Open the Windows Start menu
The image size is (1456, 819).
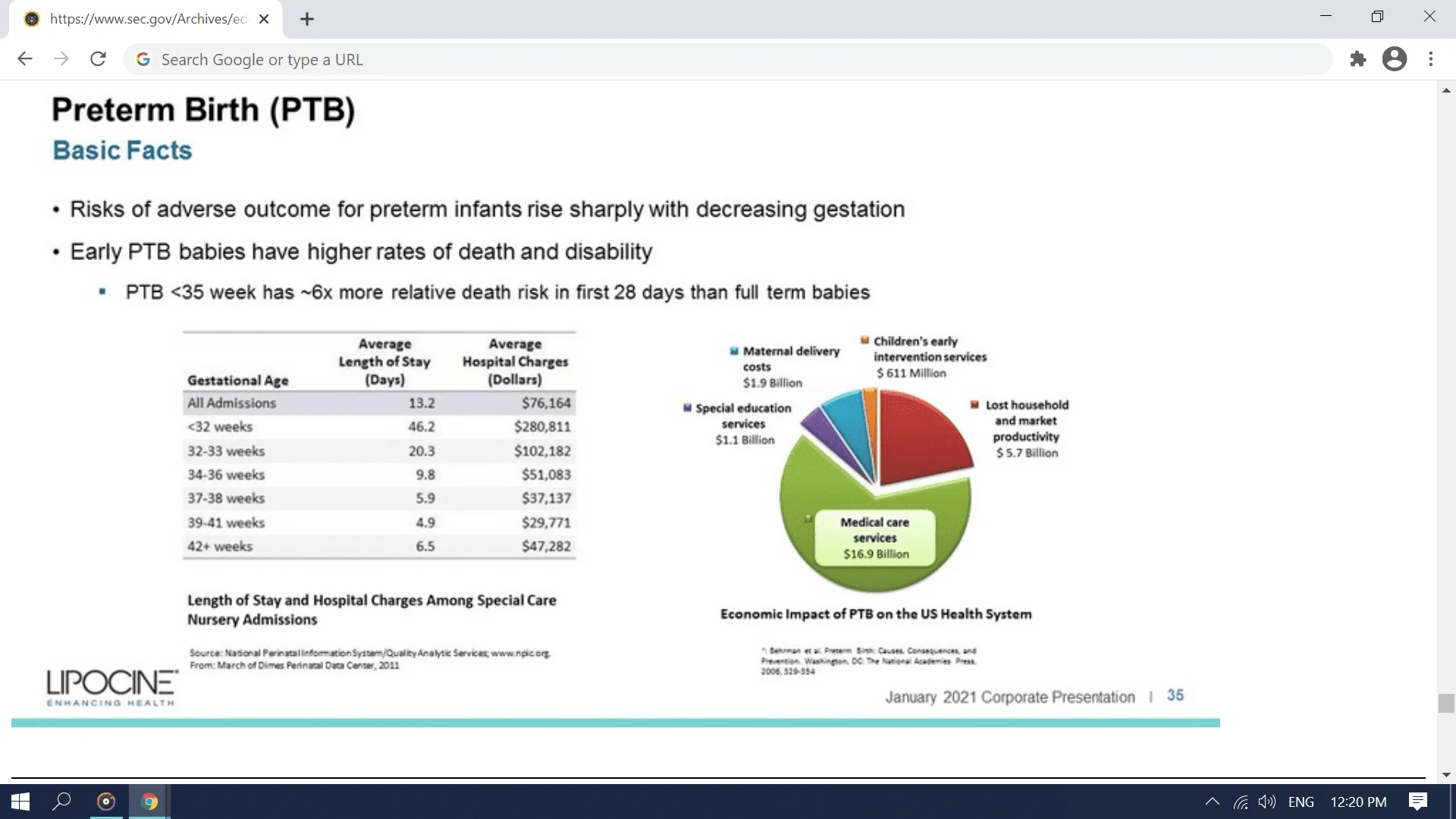click(x=20, y=802)
